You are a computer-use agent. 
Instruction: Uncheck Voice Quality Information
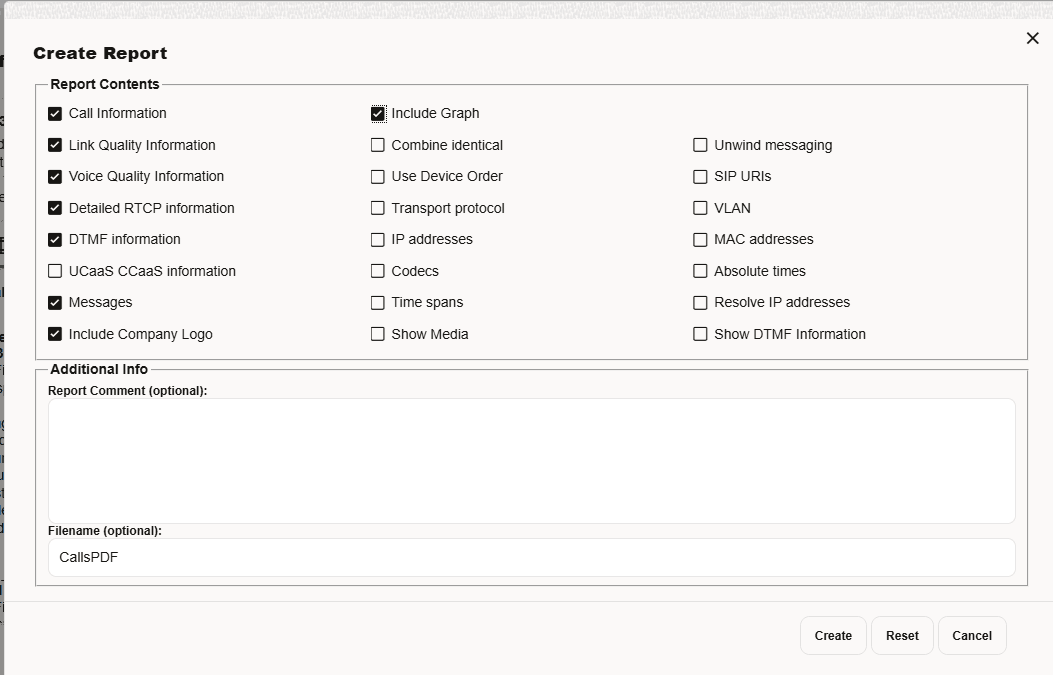(x=55, y=176)
